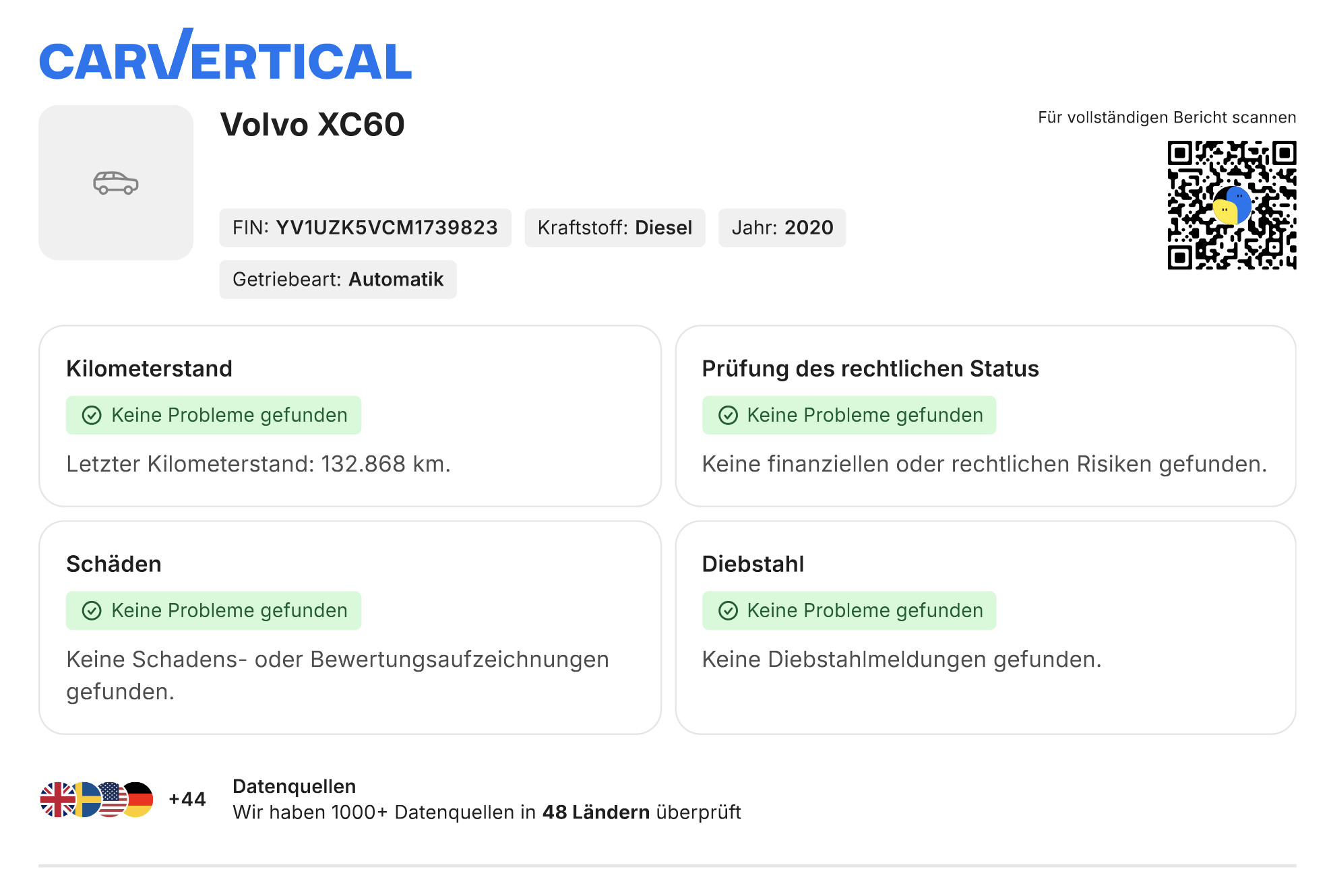Select the Getriebeart Automatik chip
1329x896 pixels.
[x=338, y=280]
